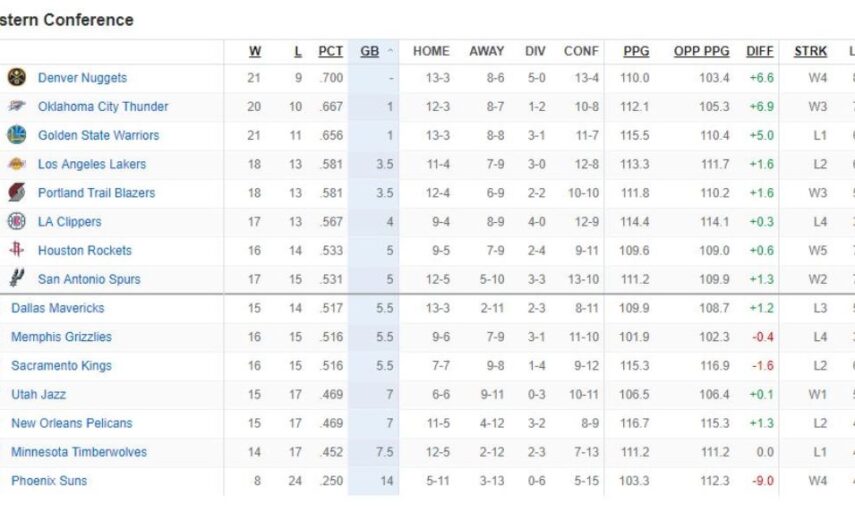The image size is (855, 513).
Task: Click the Oklahoma City Thunder logo
Action: pos(16,107)
